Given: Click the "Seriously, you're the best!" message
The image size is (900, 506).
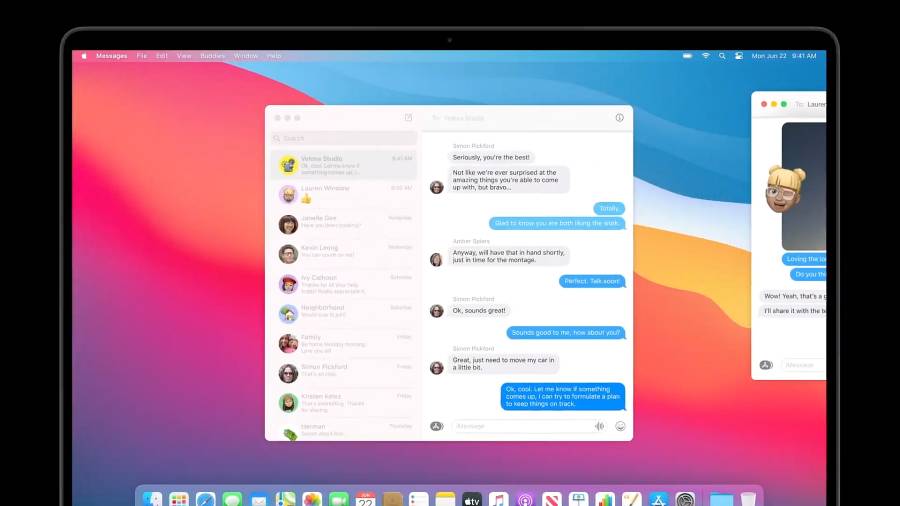Looking at the screenshot, I should coord(491,157).
